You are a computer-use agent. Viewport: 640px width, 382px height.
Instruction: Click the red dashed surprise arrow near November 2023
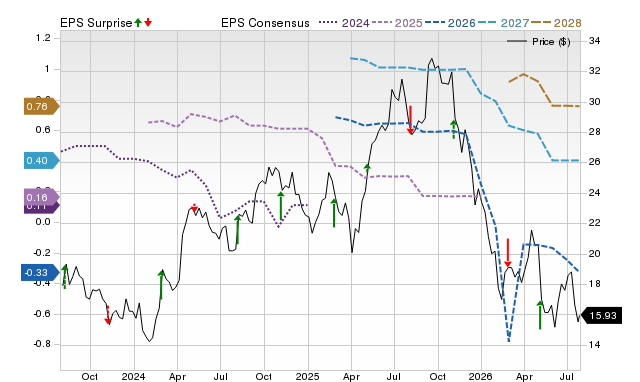point(108,315)
